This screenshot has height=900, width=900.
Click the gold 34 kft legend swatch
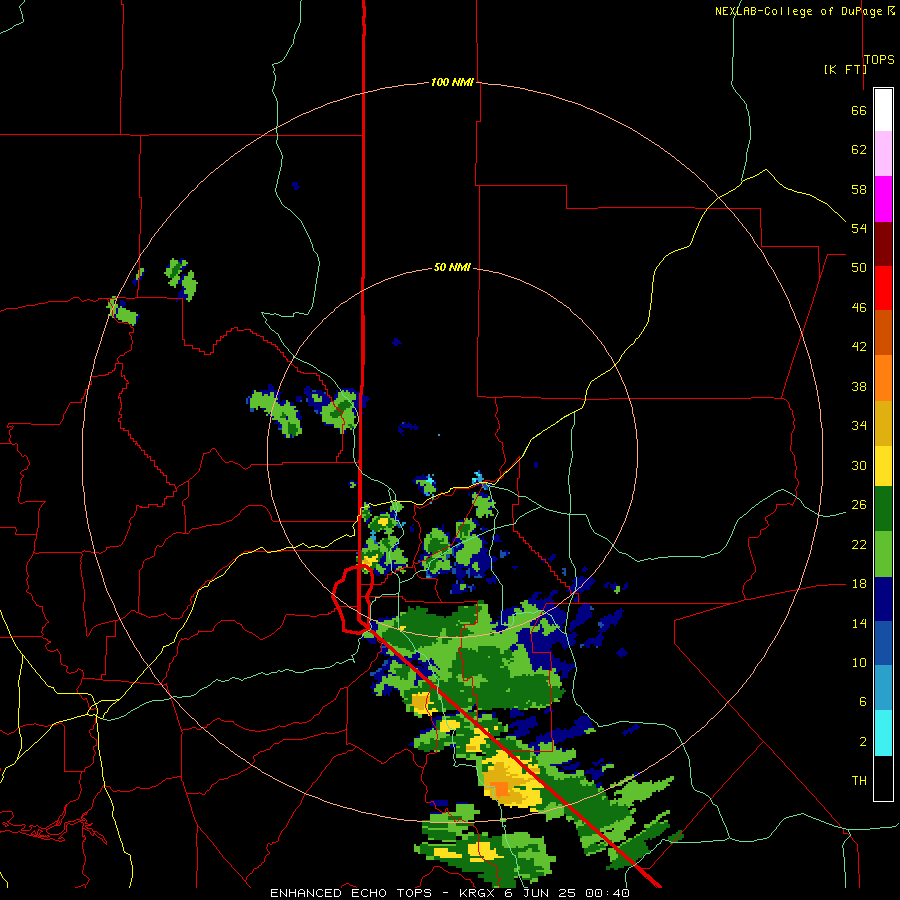883,423
